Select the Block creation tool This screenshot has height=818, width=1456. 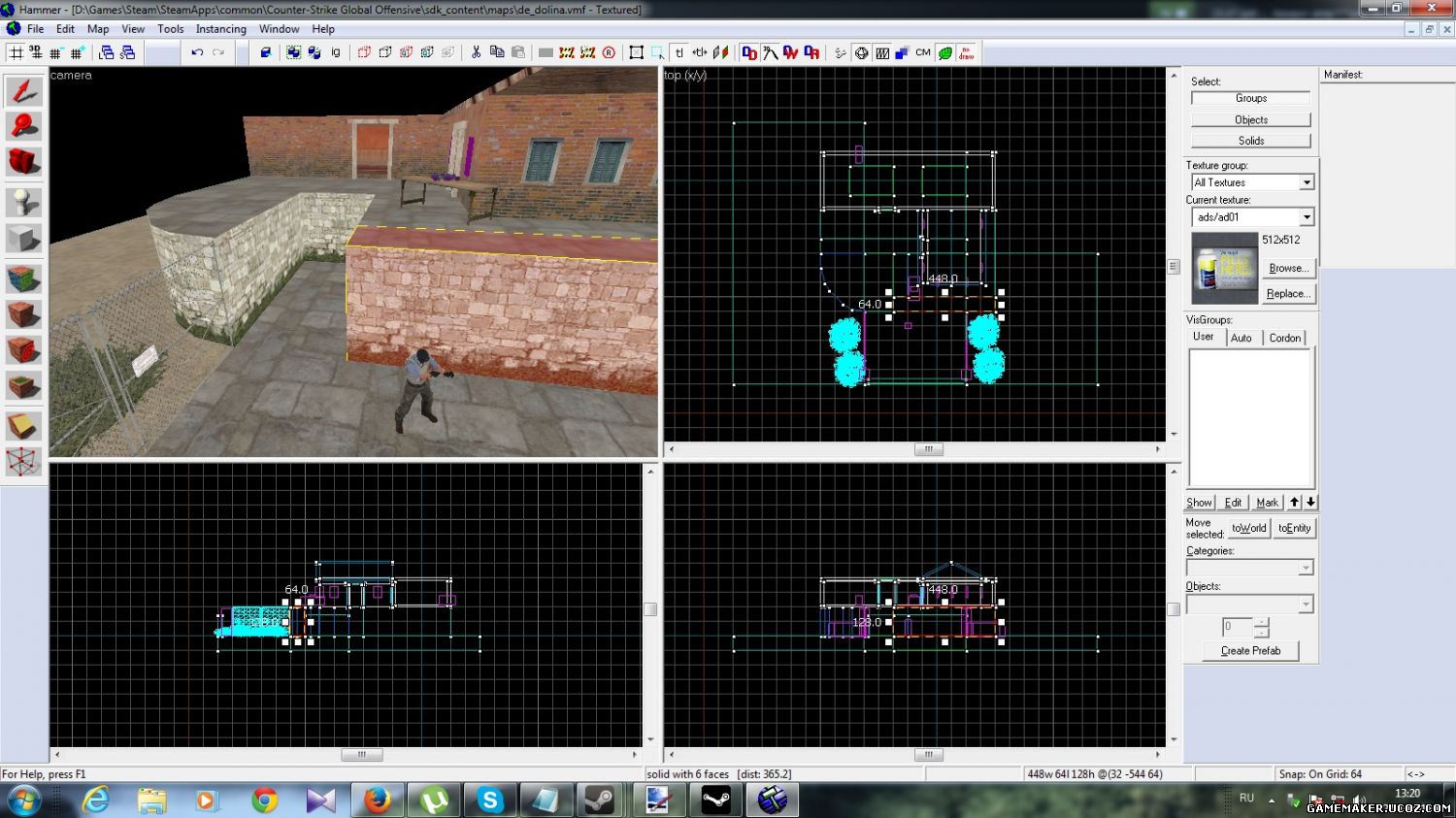(x=23, y=238)
